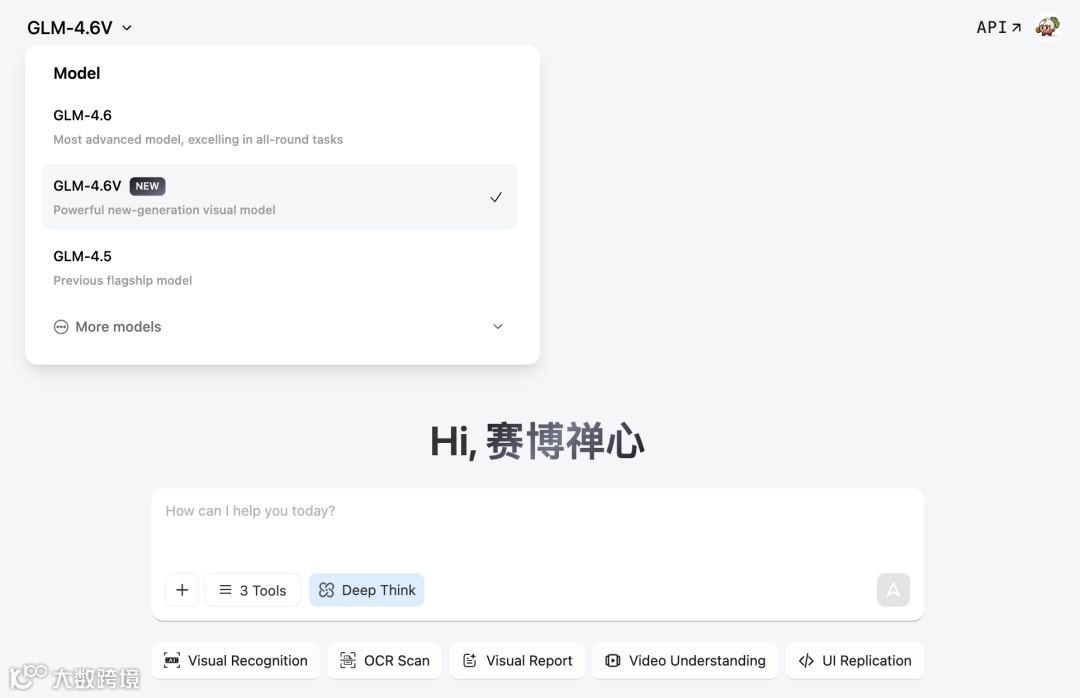Click the Visual Recognition image icon
Image resolution: width=1080 pixels, height=698 pixels.
pos(172,661)
